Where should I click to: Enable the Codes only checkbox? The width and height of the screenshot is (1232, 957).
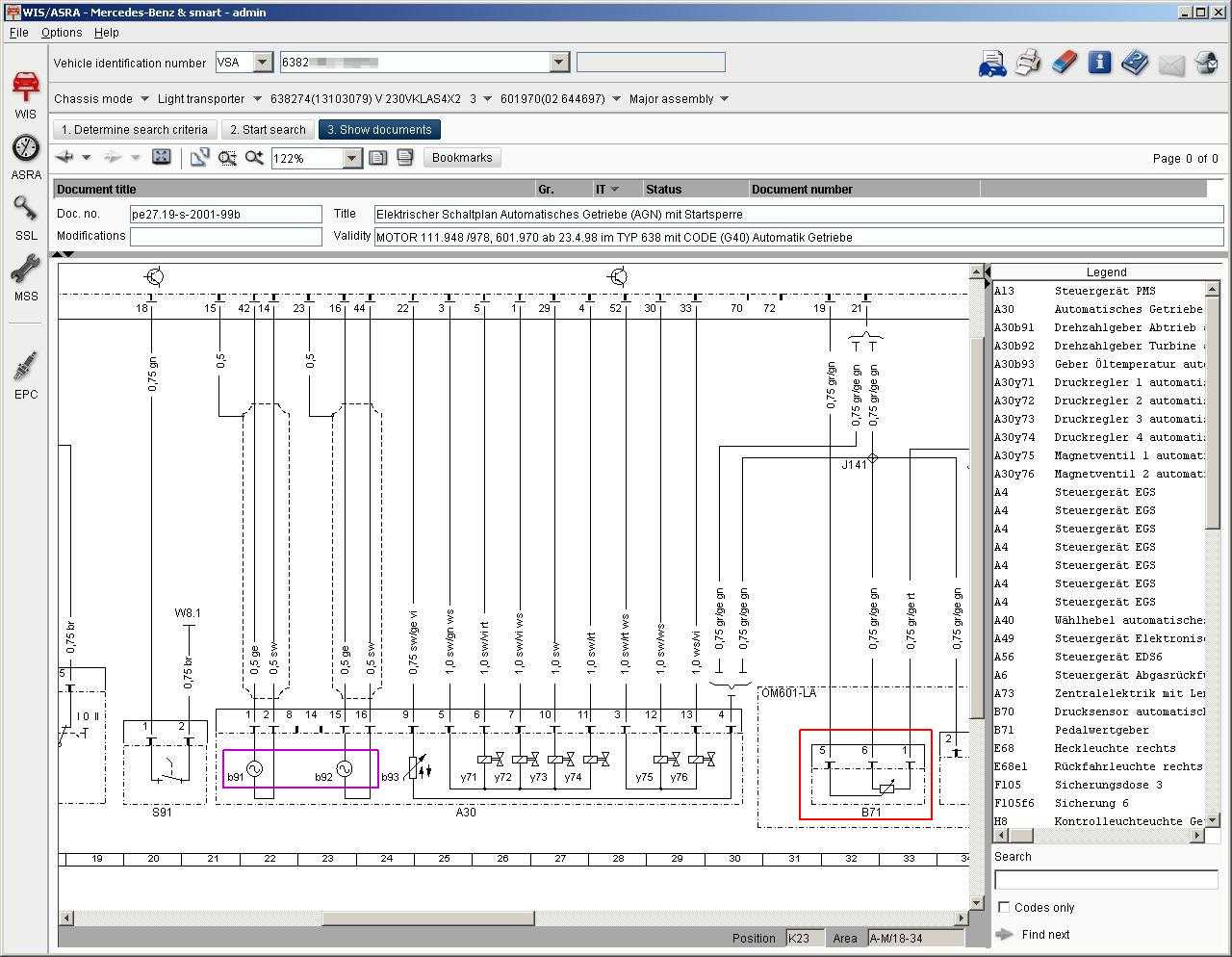[x=1004, y=907]
